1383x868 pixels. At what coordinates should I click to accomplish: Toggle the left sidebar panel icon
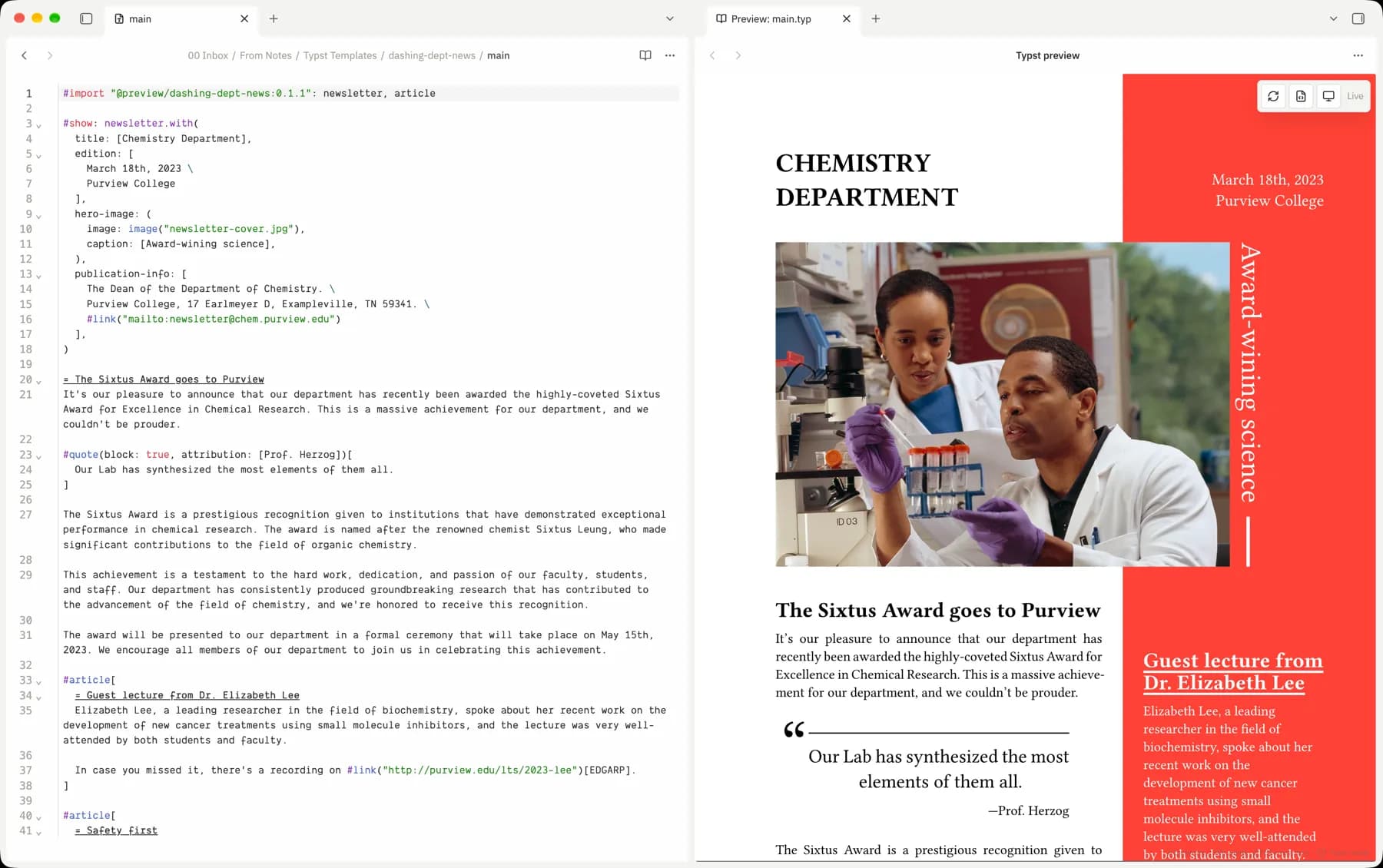86,18
